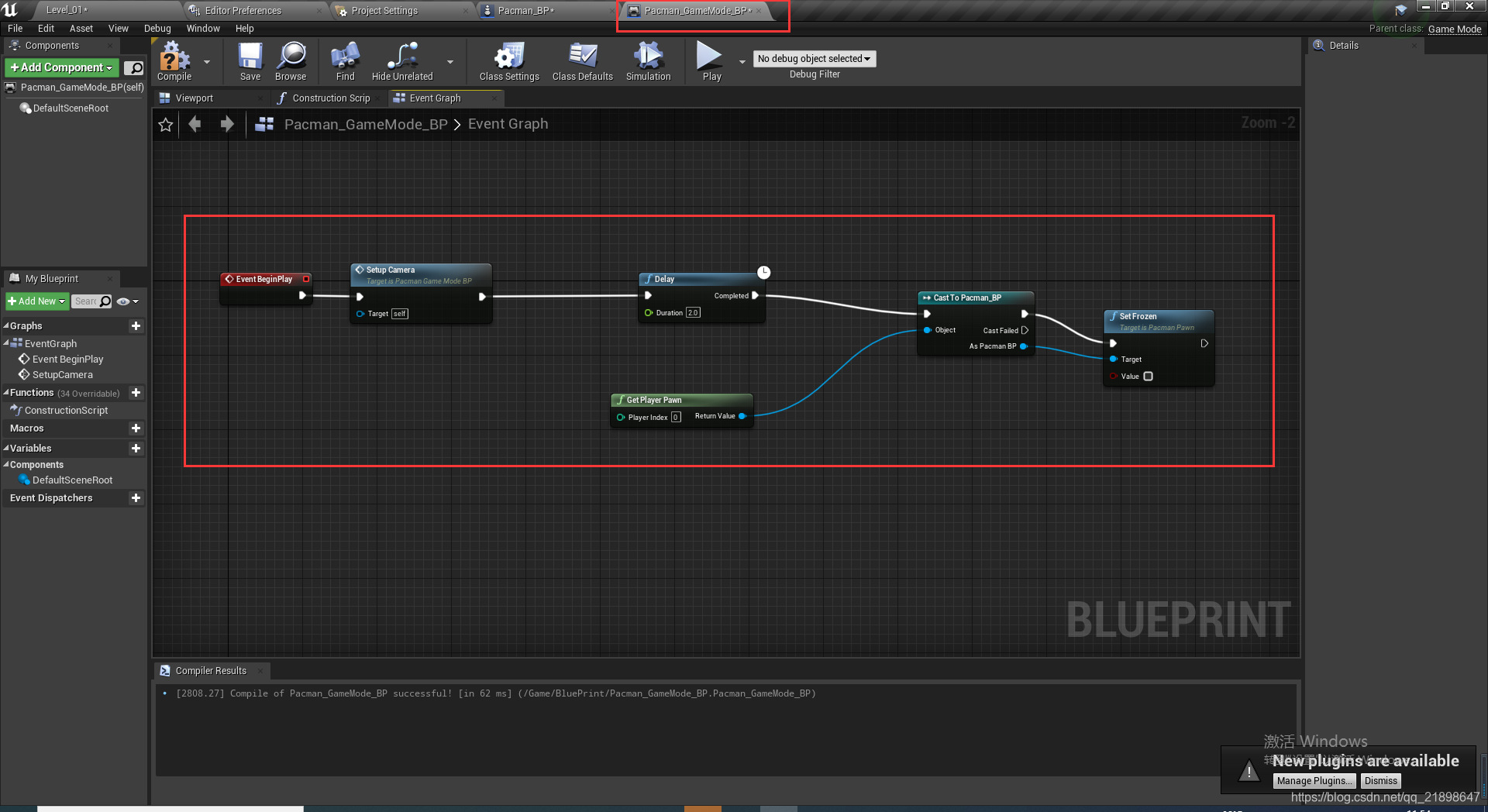1488x812 pixels.
Task: Switch to Editor Preferences tab
Action: click(x=243, y=11)
